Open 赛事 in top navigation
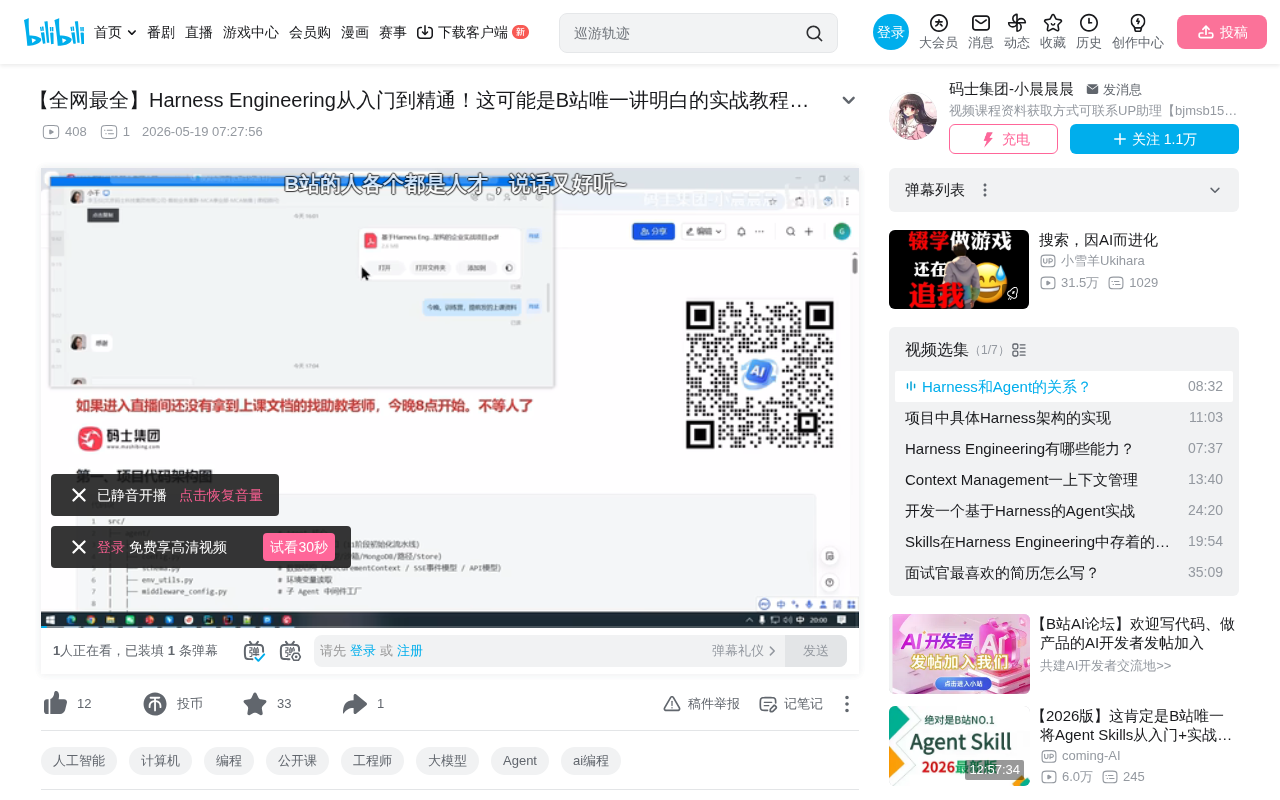The width and height of the screenshot is (1280, 800). (393, 32)
